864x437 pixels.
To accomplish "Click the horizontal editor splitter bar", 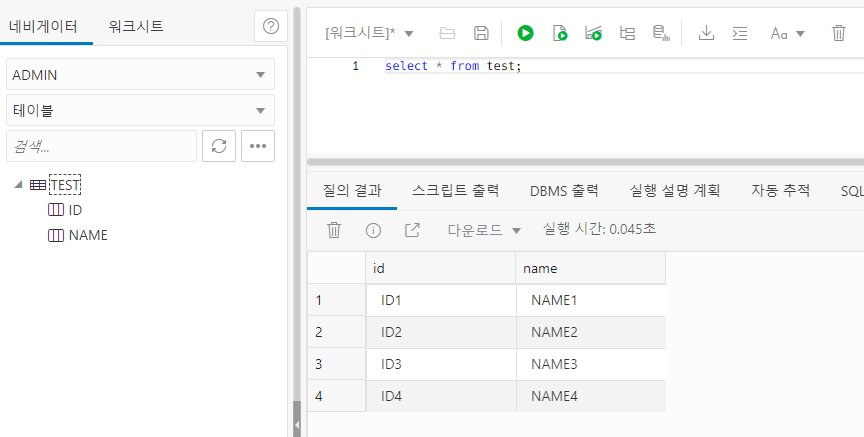I will 585,162.
